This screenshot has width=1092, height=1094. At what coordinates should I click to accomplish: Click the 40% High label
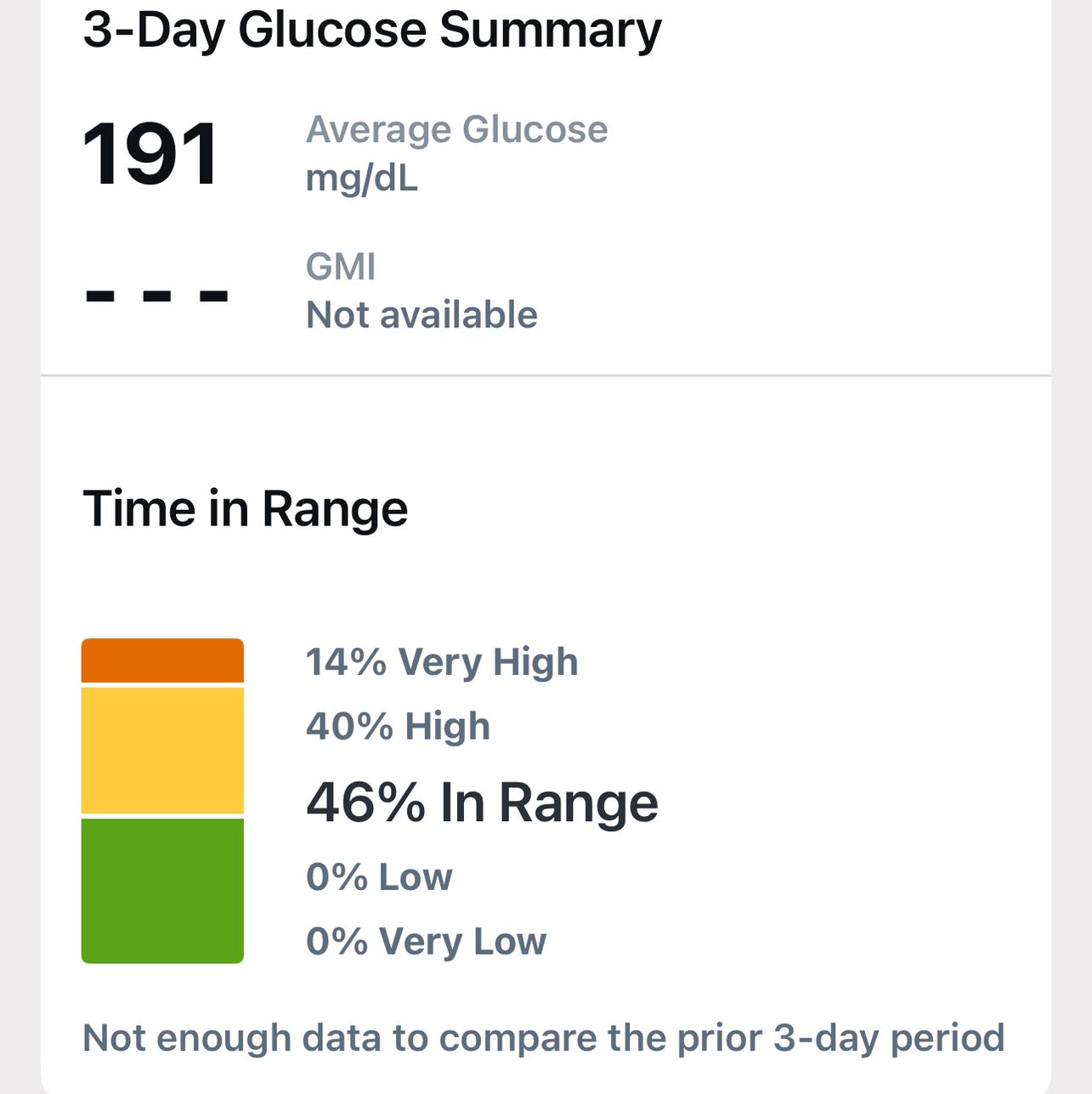coord(398,727)
